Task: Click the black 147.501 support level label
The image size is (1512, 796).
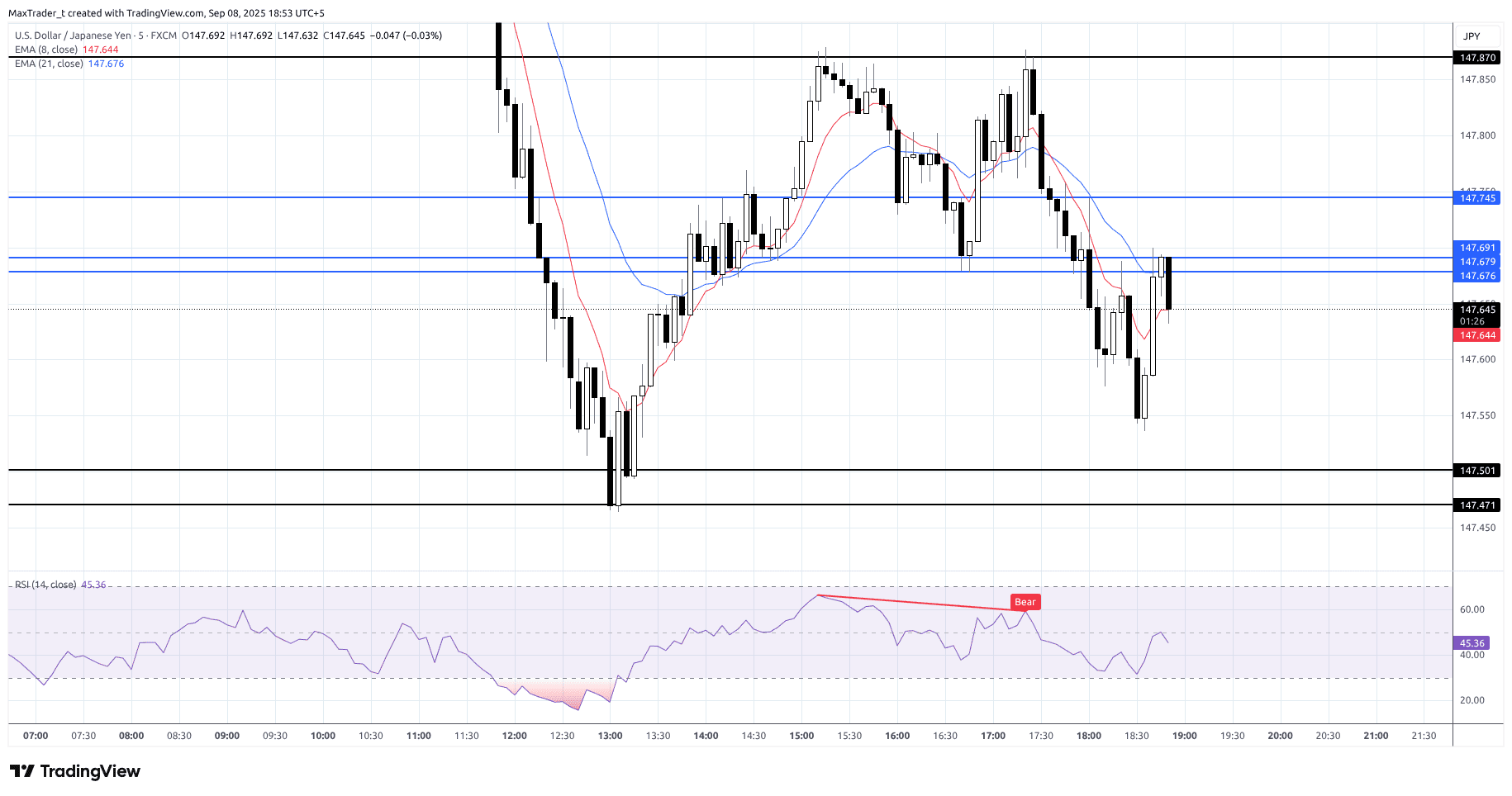Action: (1476, 471)
